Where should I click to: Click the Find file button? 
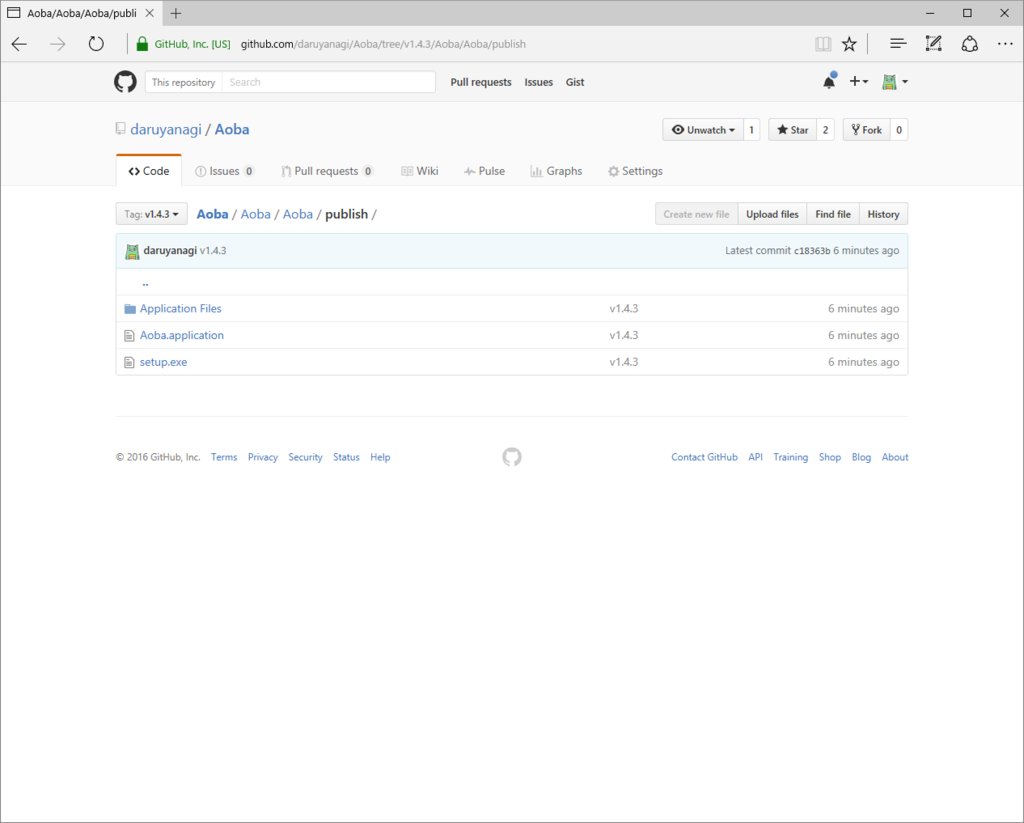[x=833, y=214]
